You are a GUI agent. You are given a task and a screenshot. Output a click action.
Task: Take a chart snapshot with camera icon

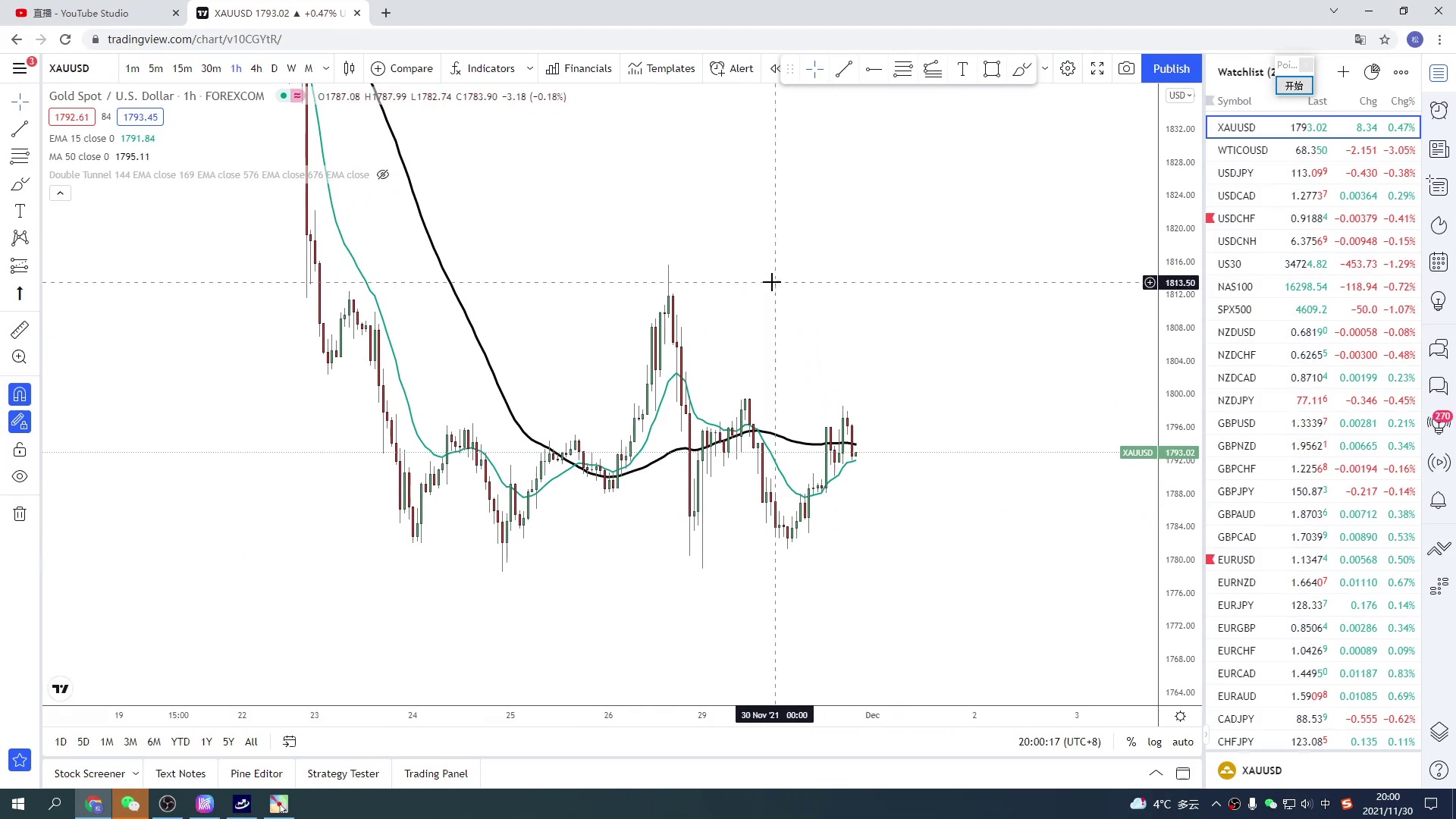pos(1126,68)
